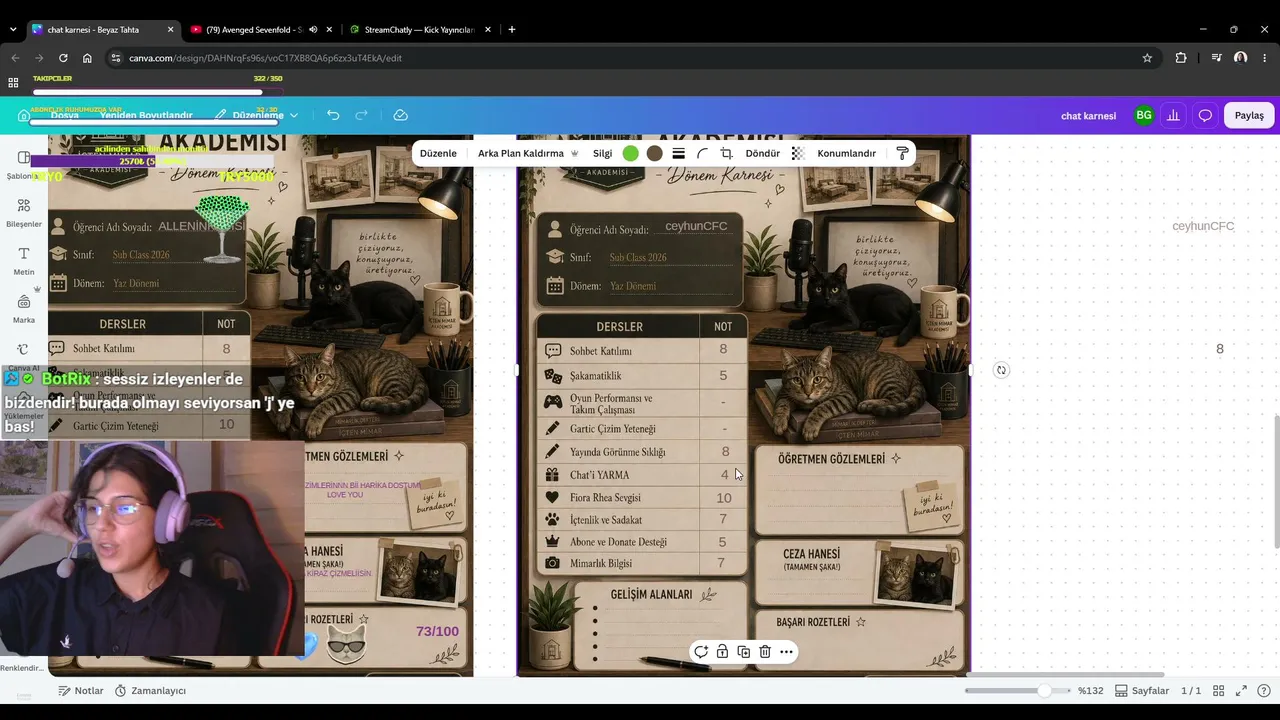Open the transparency checkerboard icon
The width and height of the screenshot is (1280, 720).
[798, 153]
